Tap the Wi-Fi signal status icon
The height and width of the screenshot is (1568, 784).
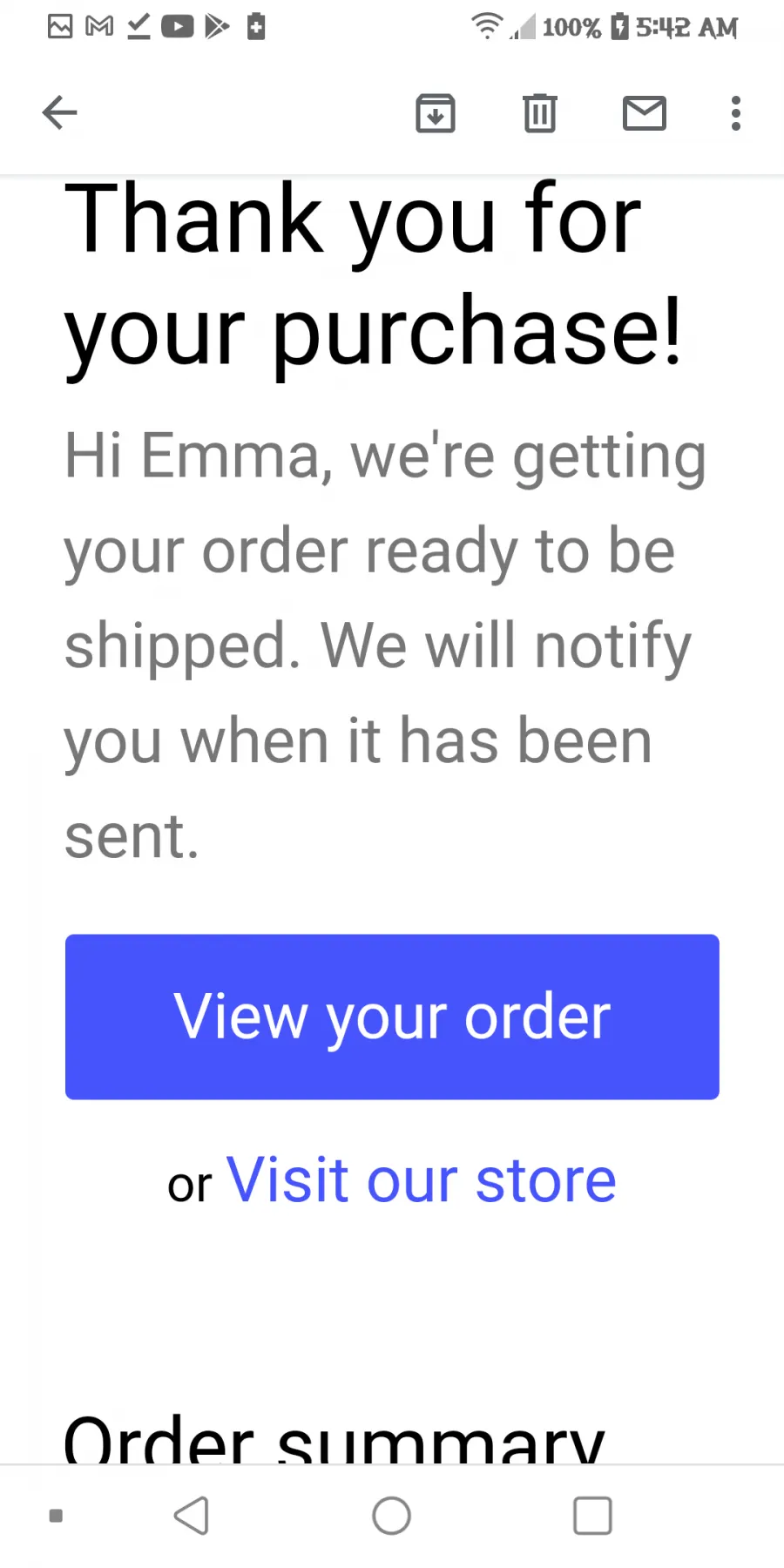click(487, 27)
